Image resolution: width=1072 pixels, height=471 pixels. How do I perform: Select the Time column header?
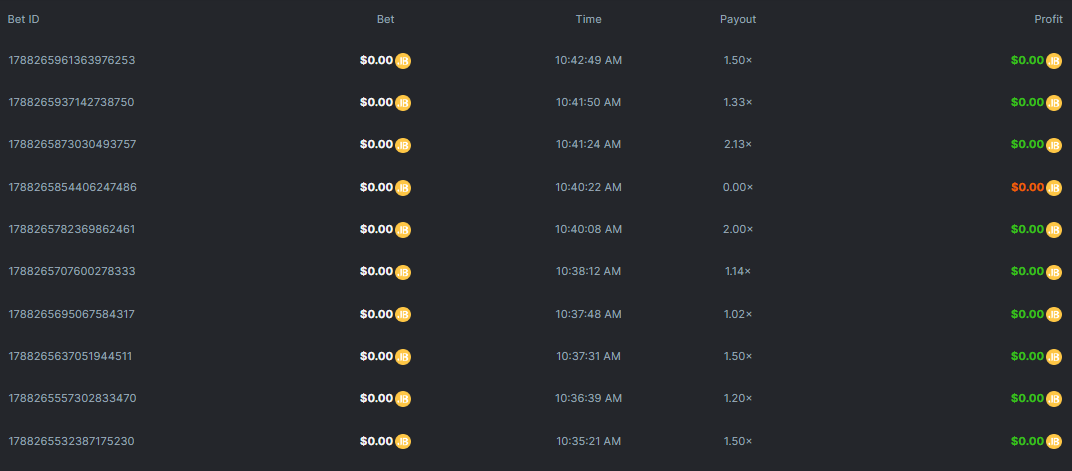pos(589,19)
